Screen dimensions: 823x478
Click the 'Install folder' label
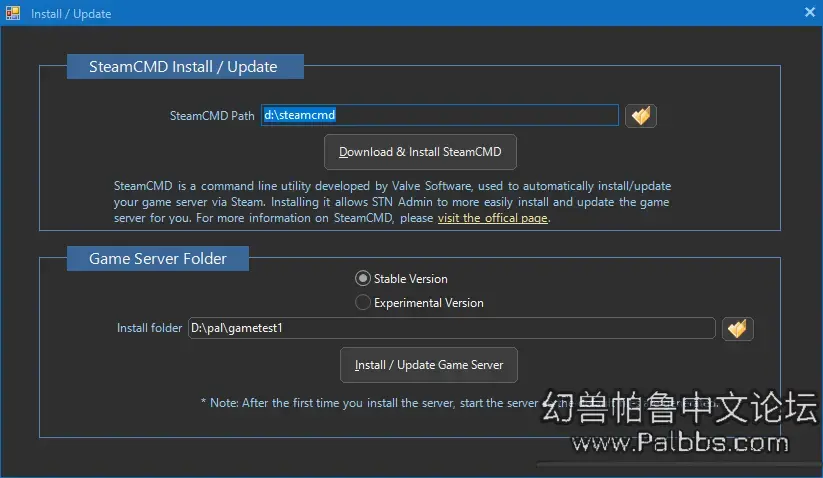coord(149,328)
